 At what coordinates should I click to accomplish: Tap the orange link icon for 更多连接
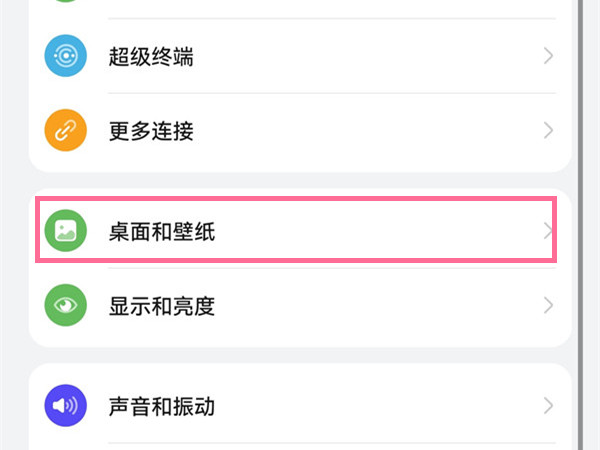pyautogui.click(x=66, y=130)
